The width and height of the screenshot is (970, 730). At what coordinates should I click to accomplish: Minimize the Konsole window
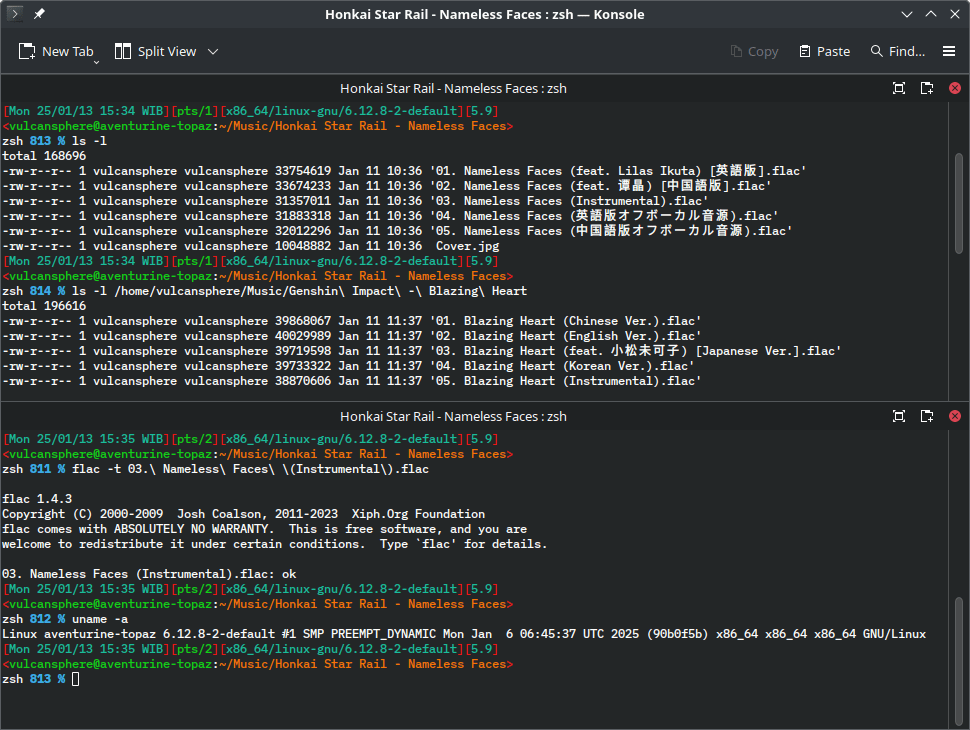906,14
